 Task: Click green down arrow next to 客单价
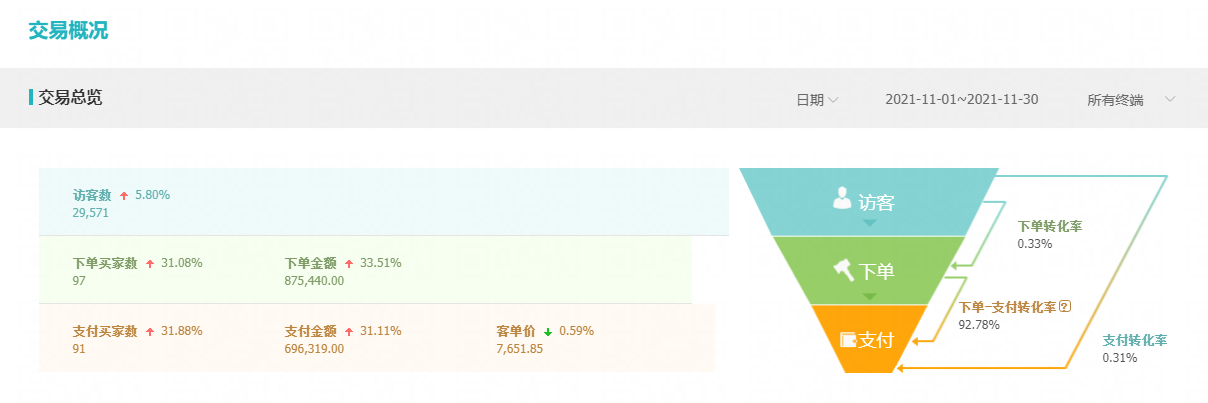(x=548, y=331)
